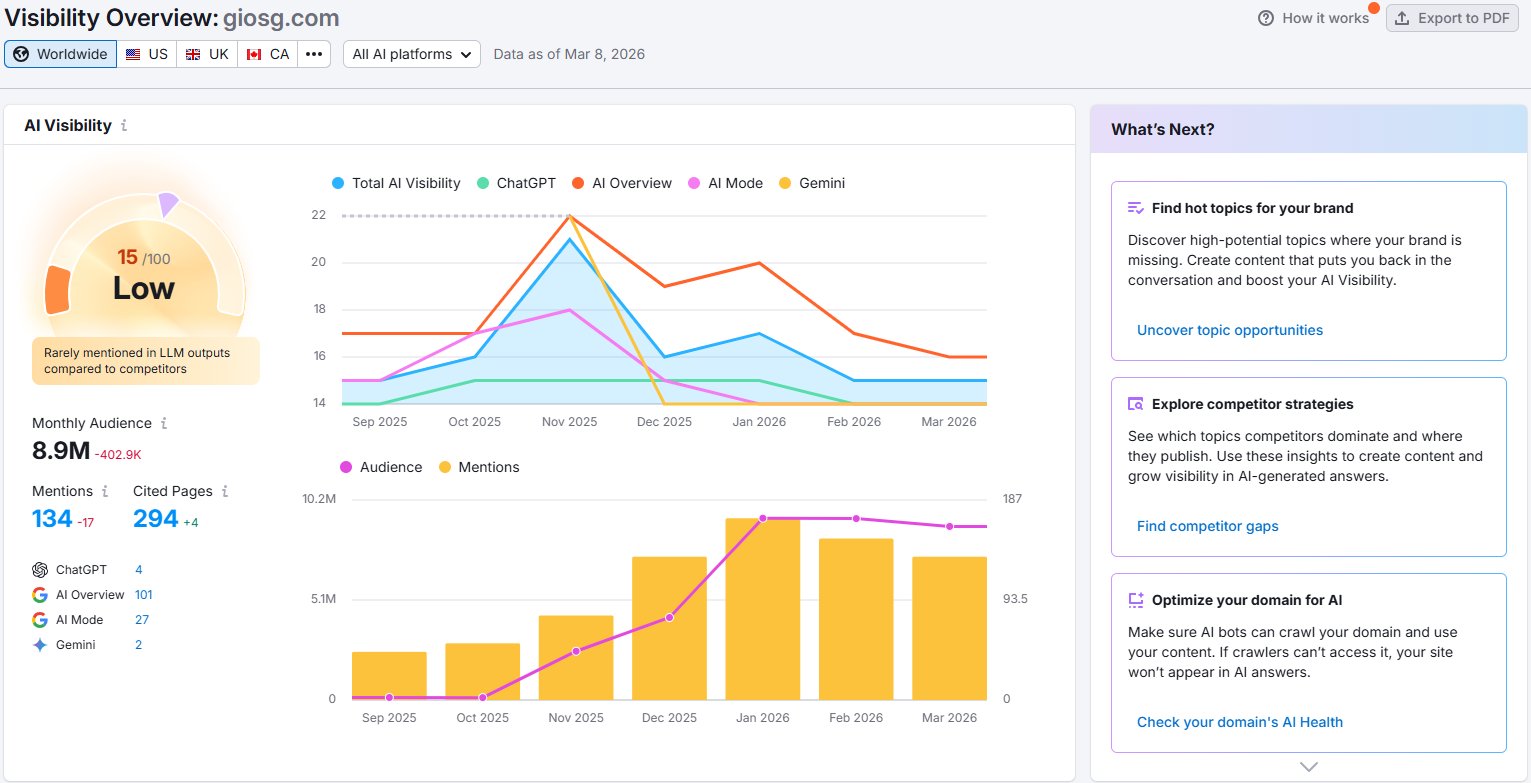
Task: Click the Find hot topics for your brand heading
Action: [x=1252, y=208]
